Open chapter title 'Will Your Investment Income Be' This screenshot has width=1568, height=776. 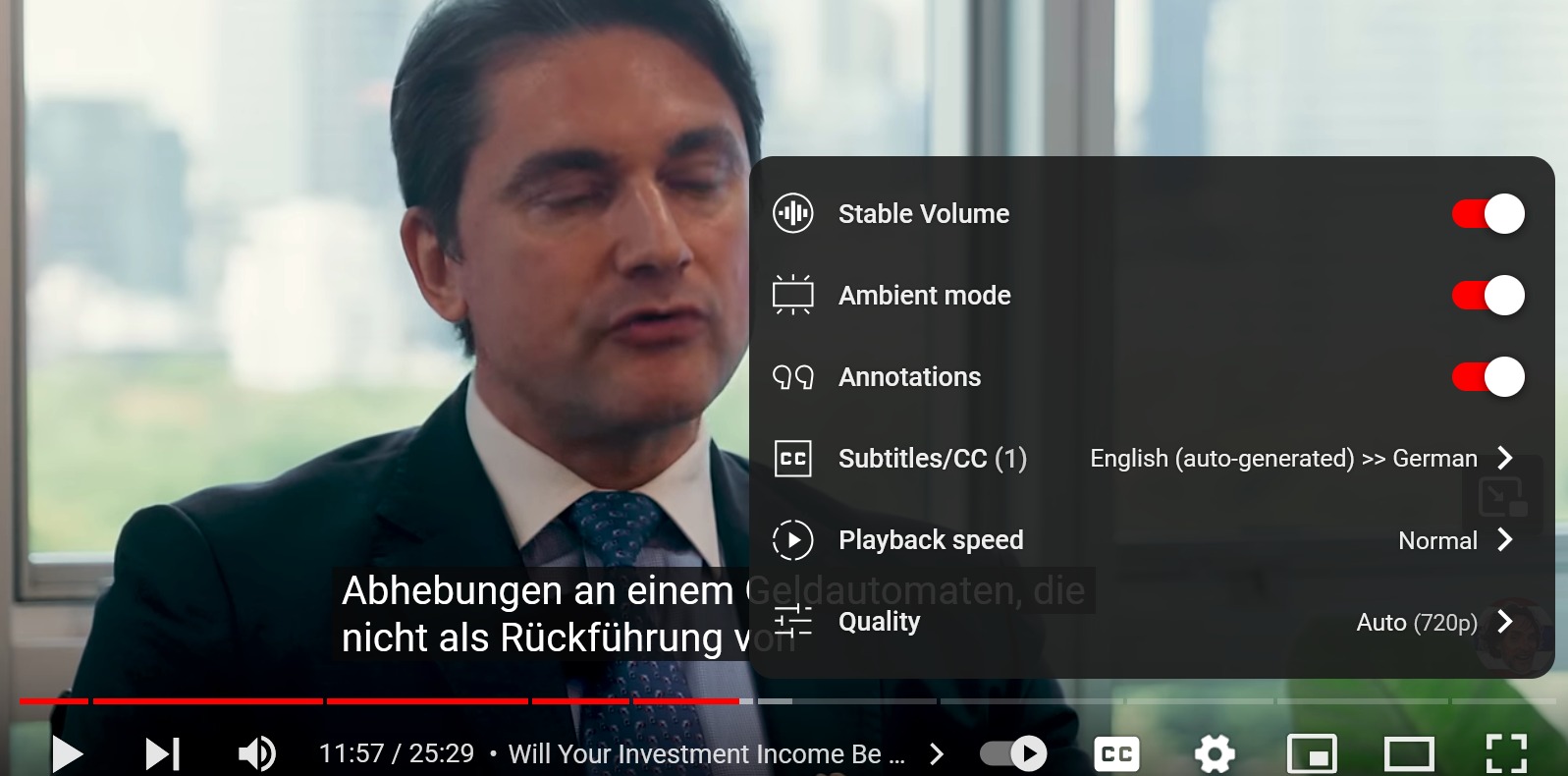click(x=707, y=753)
